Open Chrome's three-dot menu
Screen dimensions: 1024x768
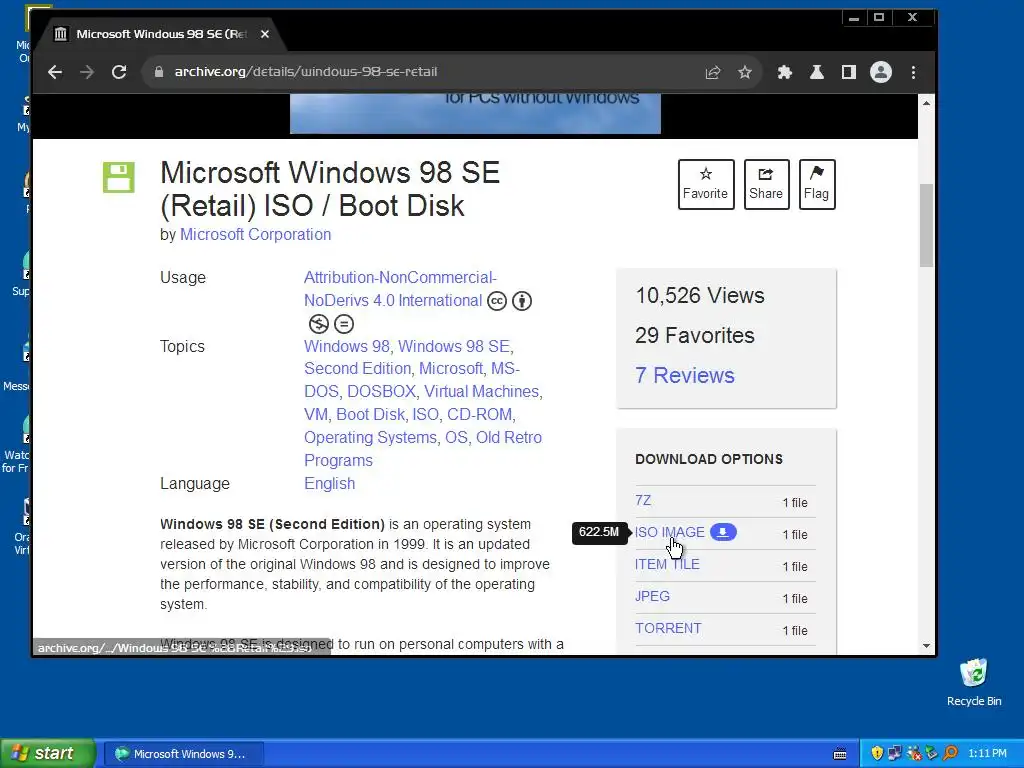point(913,72)
